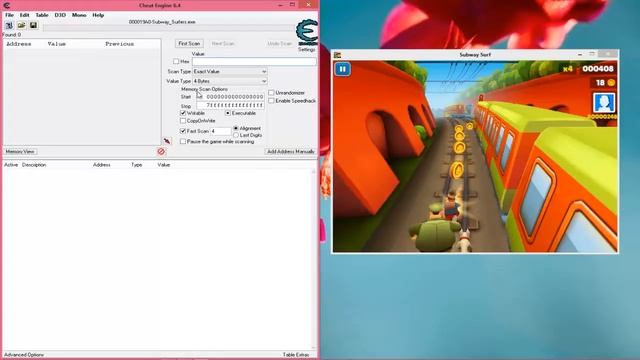Click the open folder toolbar icon

pyautogui.click(x=21, y=25)
